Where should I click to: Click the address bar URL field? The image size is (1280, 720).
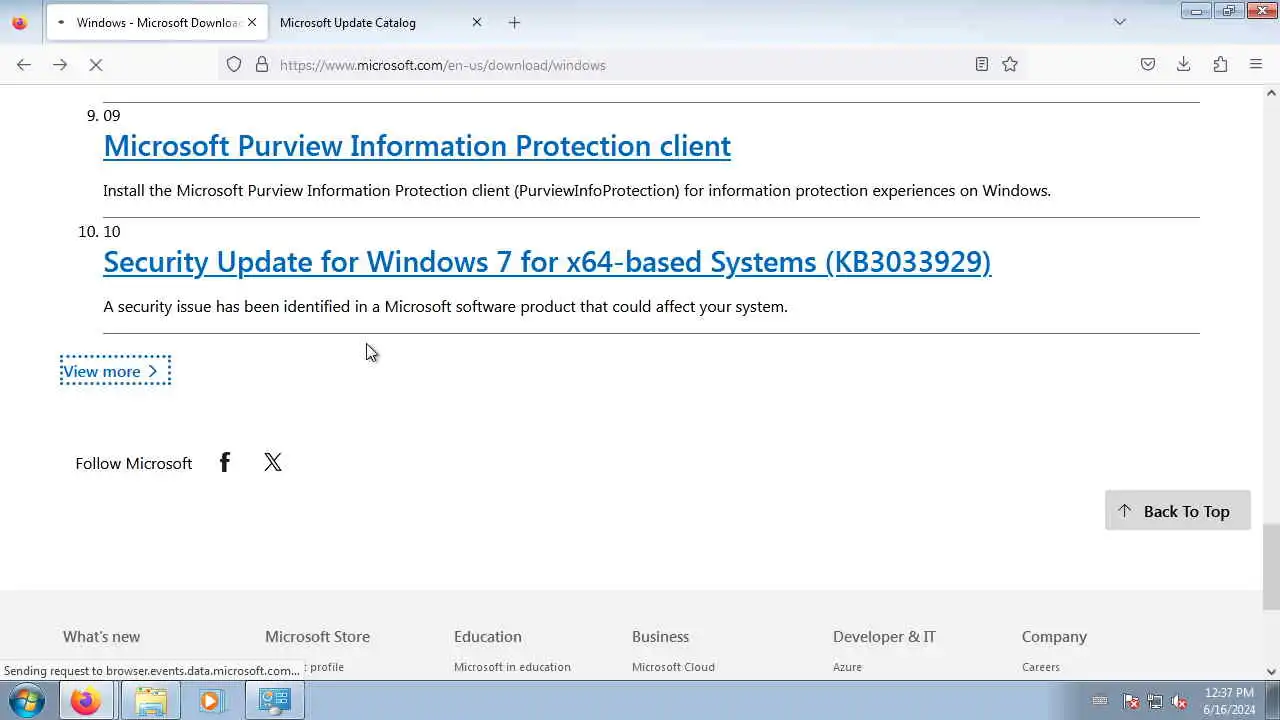pyautogui.click(x=620, y=65)
